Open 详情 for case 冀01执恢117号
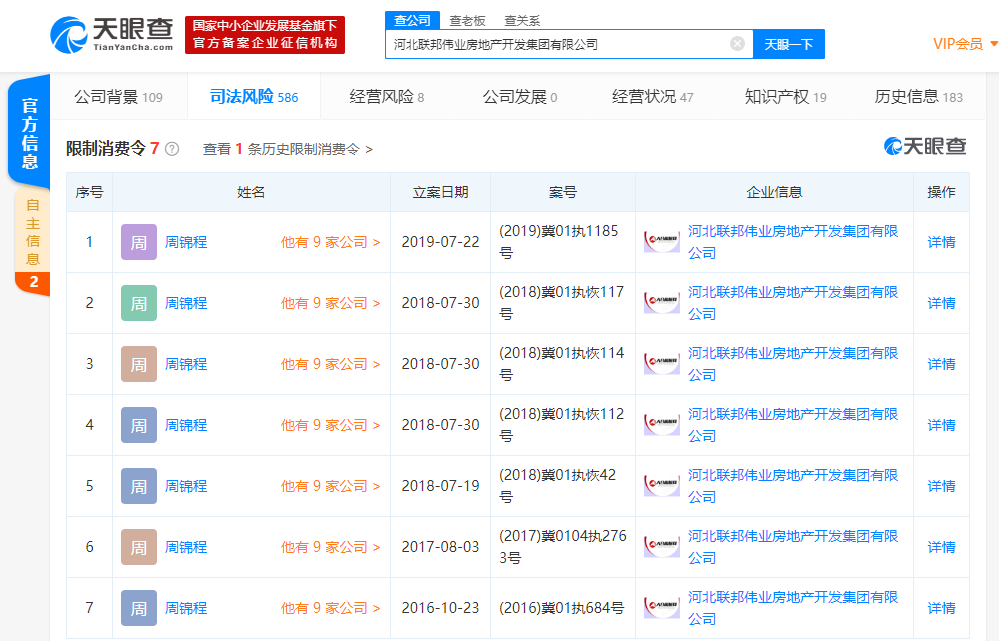 (941, 303)
